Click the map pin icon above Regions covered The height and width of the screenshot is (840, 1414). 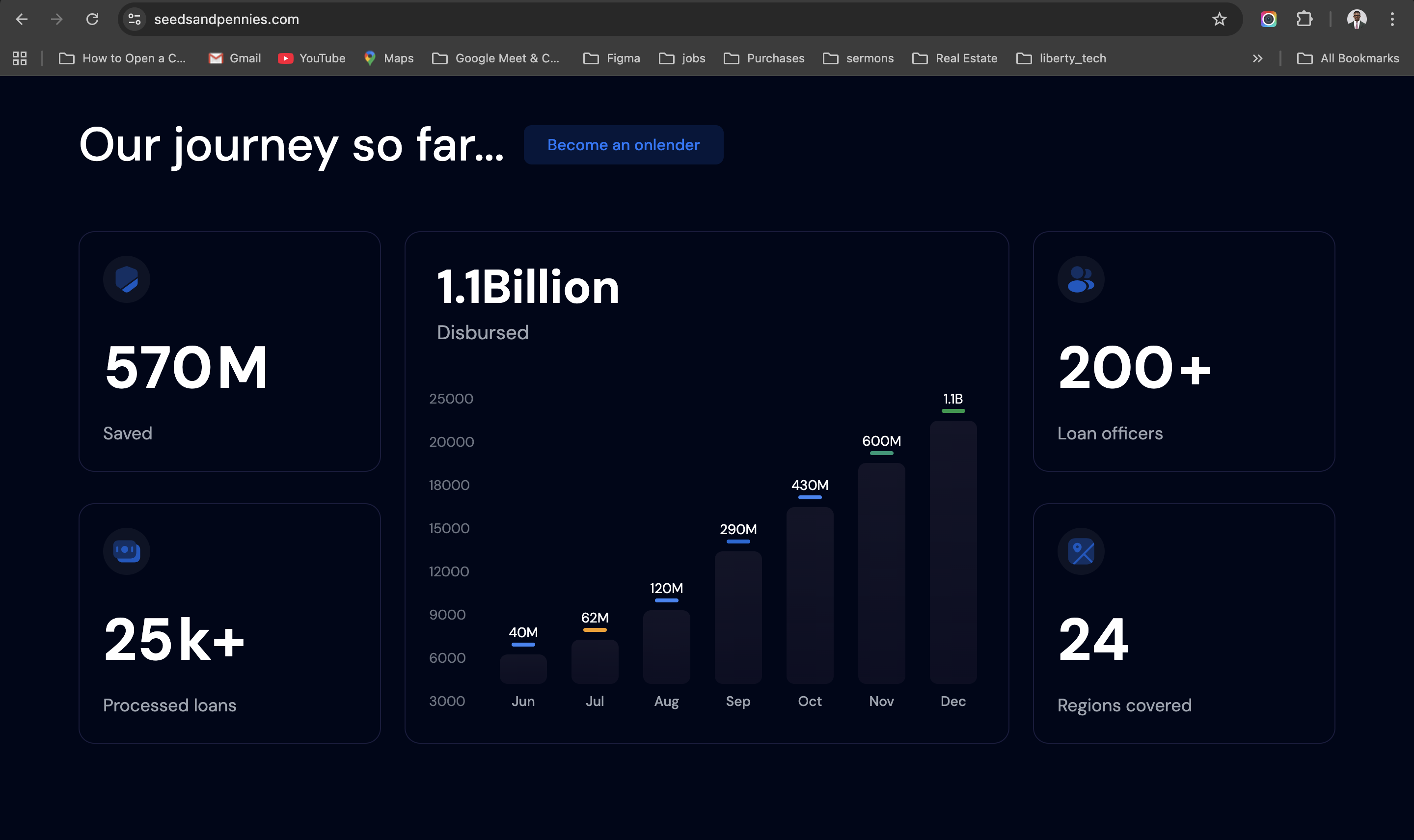click(1080, 551)
